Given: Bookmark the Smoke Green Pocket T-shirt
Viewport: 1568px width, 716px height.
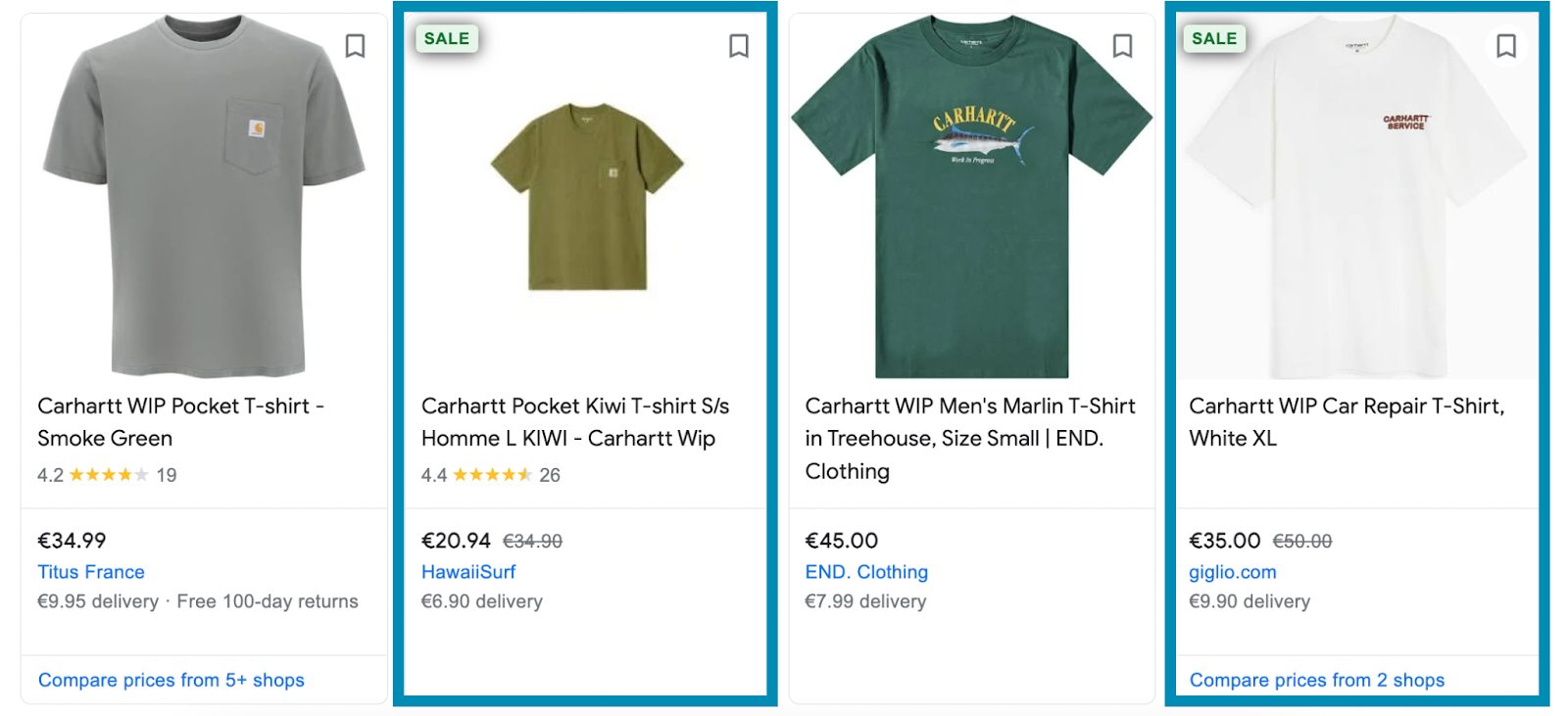Looking at the screenshot, I should click(355, 46).
